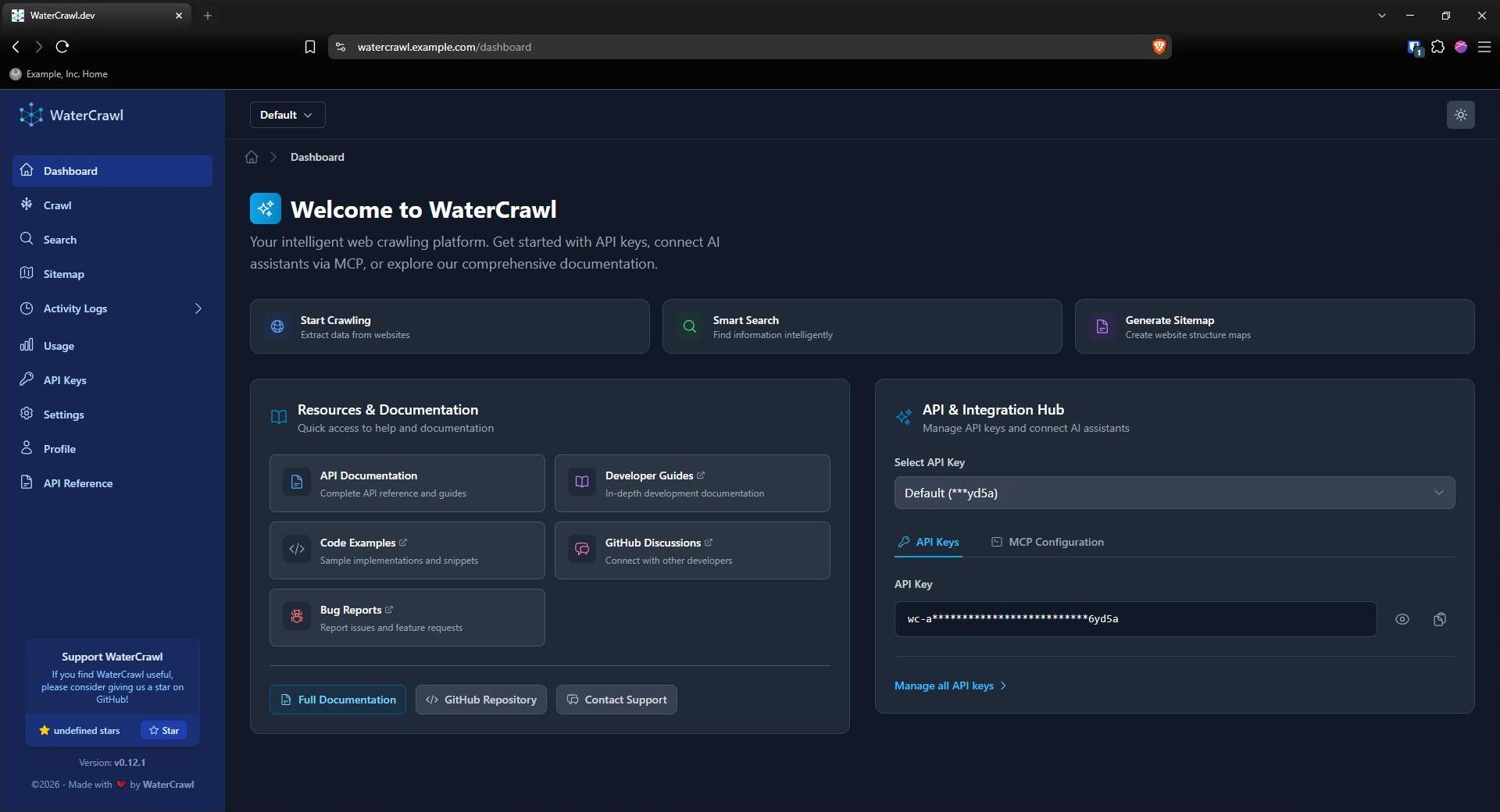The width and height of the screenshot is (1500, 812).
Task: Open API Reference in the sidebar
Action: (112, 483)
